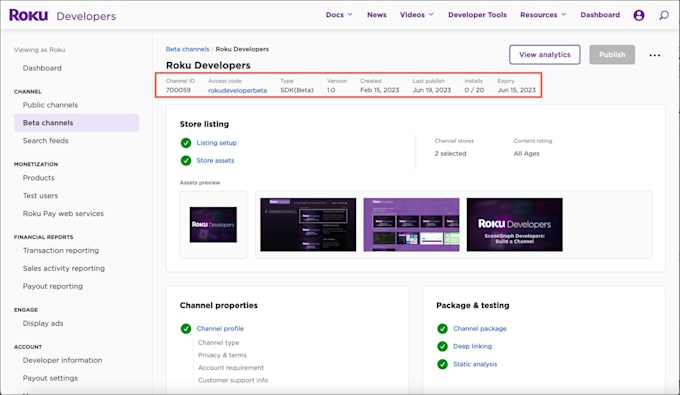Viewport: 680px width, 395px height.
Task: Select Privacy & terms sub-item
Action: [x=222, y=355]
